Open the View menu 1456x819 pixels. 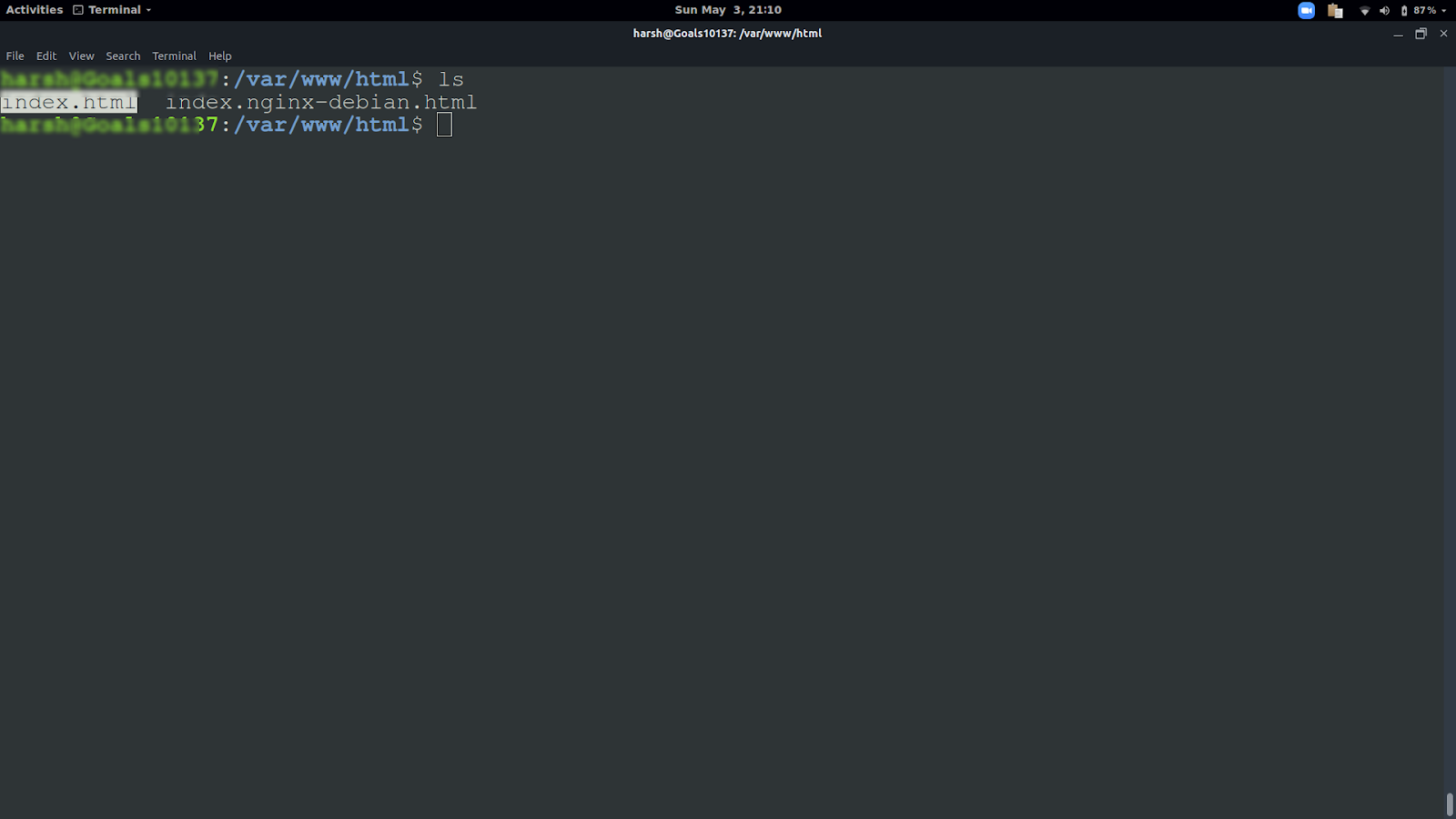[81, 56]
